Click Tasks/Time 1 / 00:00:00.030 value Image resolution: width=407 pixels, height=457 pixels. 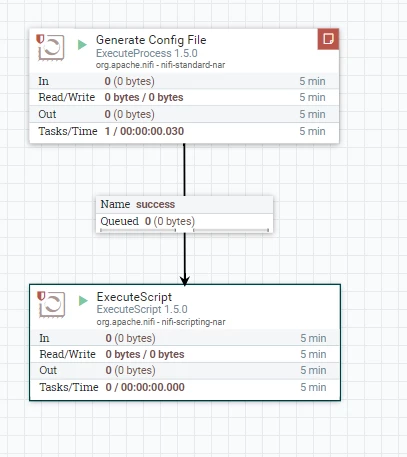[144, 131]
